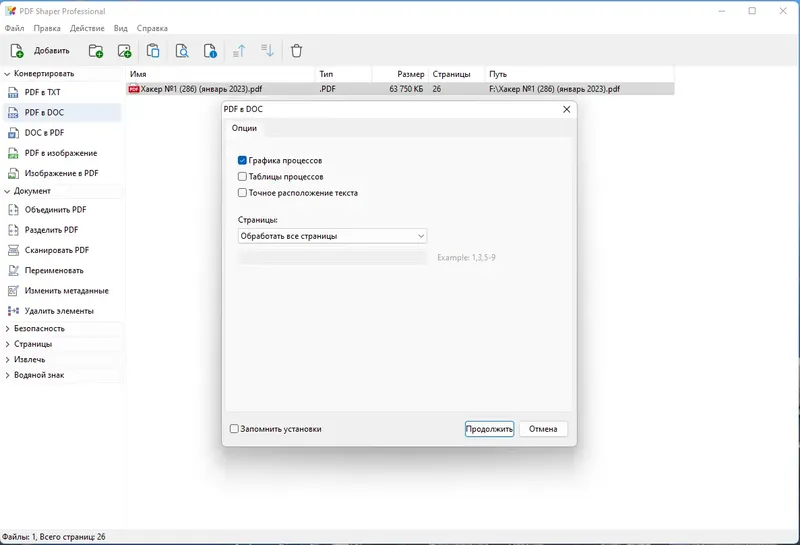The width and height of the screenshot is (800, 545).
Task: Click the Объединить PDF icon
Action: coord(13,210)
